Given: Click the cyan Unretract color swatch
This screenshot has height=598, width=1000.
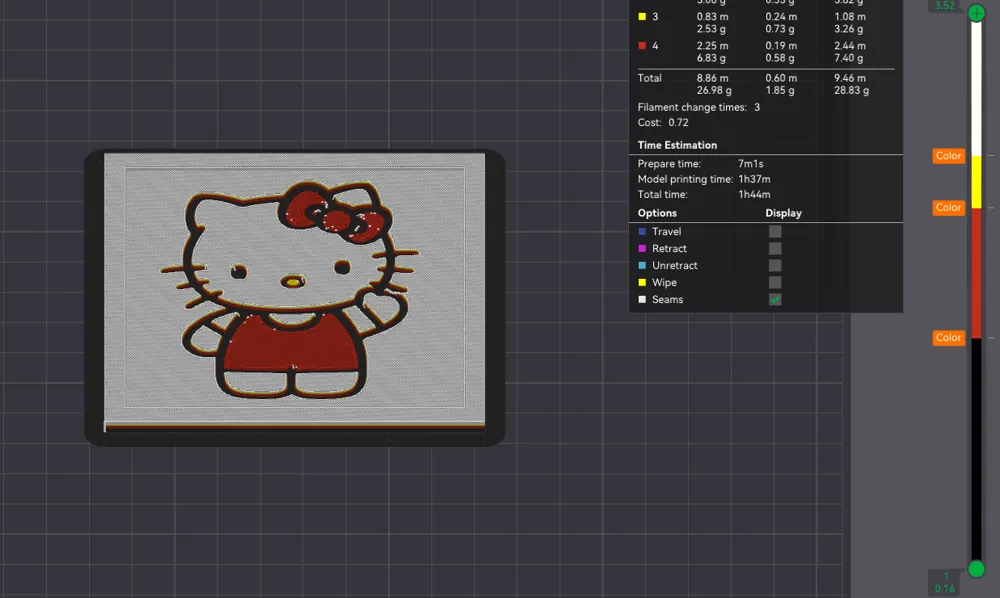Looking at the screenshot, I should point(642,265).
